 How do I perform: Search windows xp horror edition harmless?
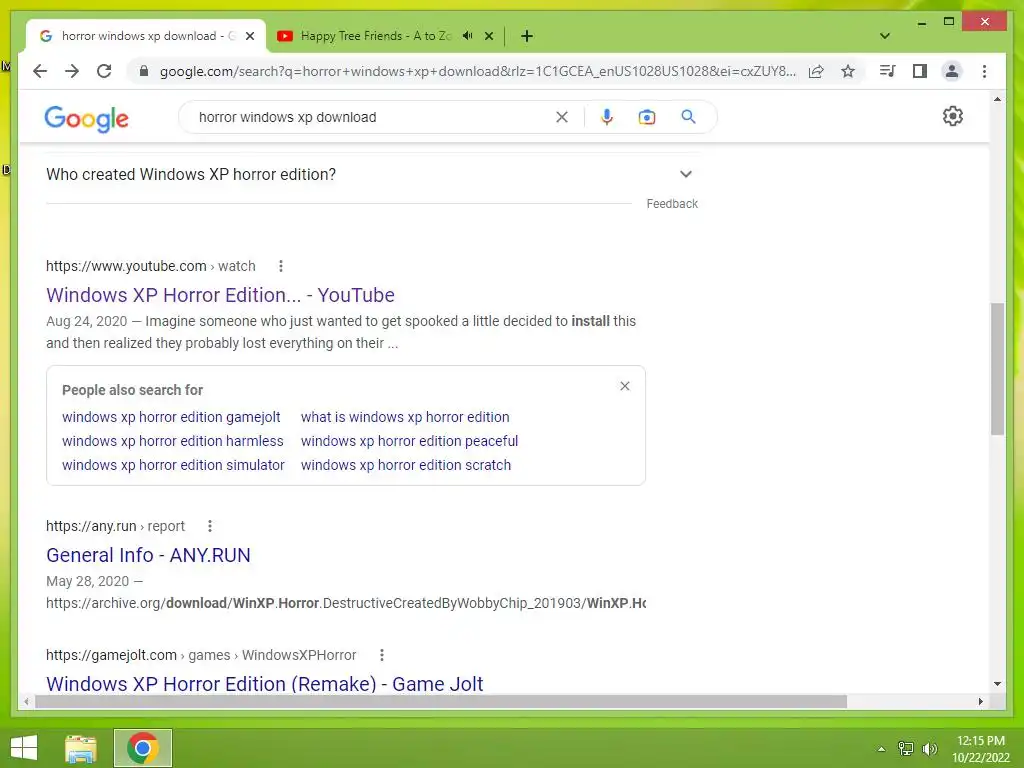pyautogui.click(x=172, y=441)
